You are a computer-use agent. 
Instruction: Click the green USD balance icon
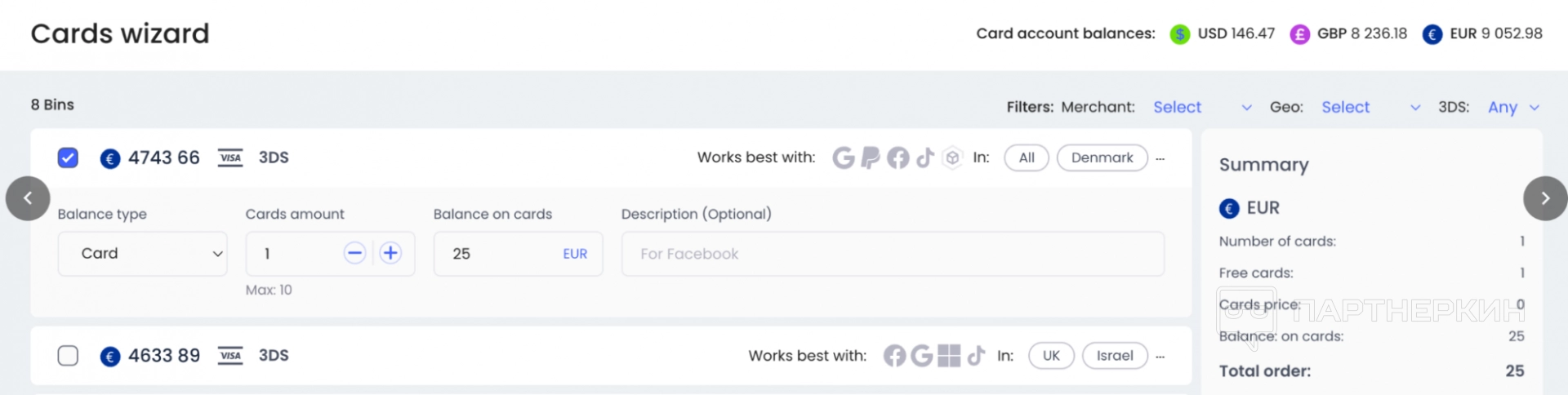pos(1179,34)
